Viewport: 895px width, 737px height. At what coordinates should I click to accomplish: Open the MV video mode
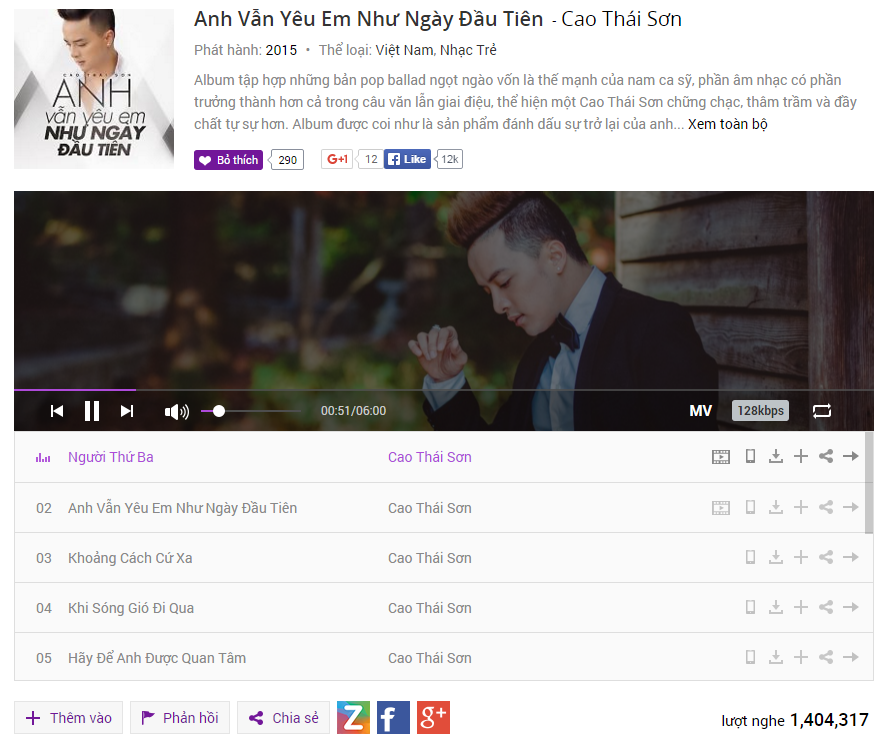click(700, 410)
